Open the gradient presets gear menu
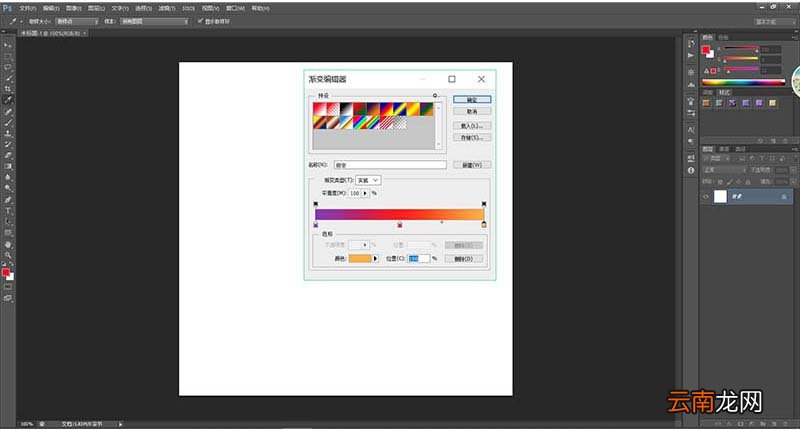 pyautogui.click(x=435, y=95)
